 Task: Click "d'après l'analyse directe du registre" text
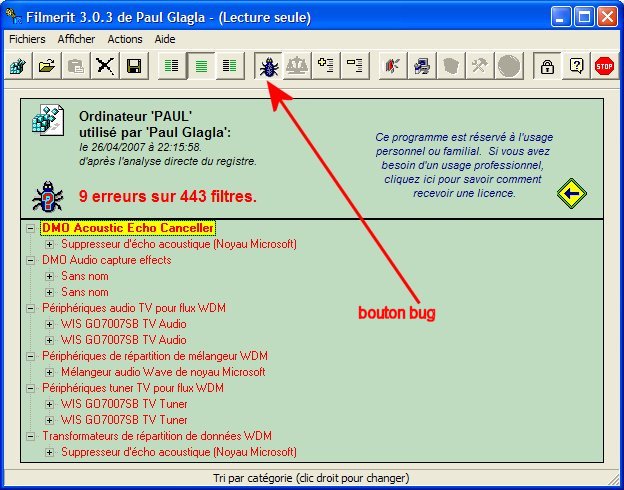point(168,161)
